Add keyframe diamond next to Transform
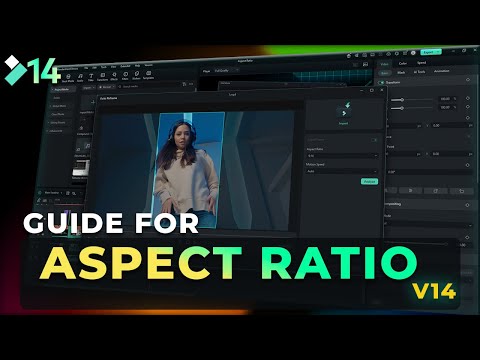The height and width of the screenshot is (360, 480). pyautogui.click(x=468, y=80)
